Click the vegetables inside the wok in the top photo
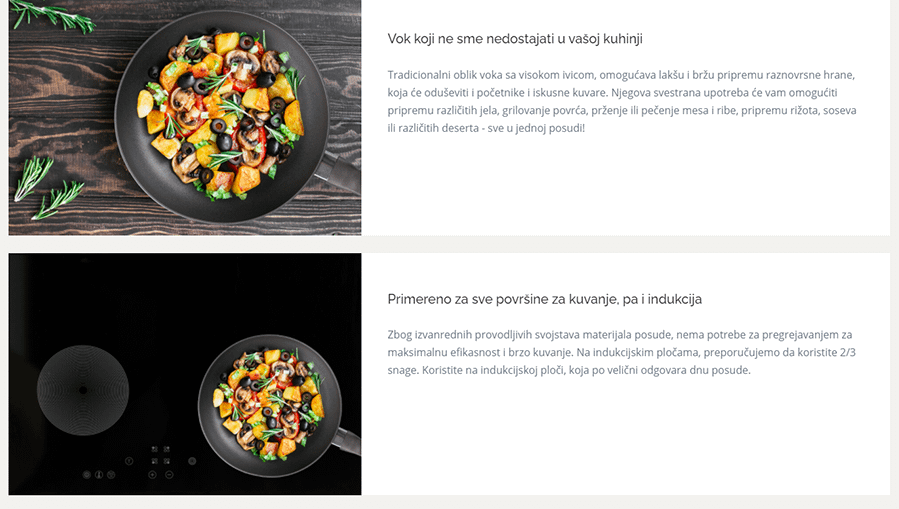This screenshot has width=899, height=509. (221, 112)
